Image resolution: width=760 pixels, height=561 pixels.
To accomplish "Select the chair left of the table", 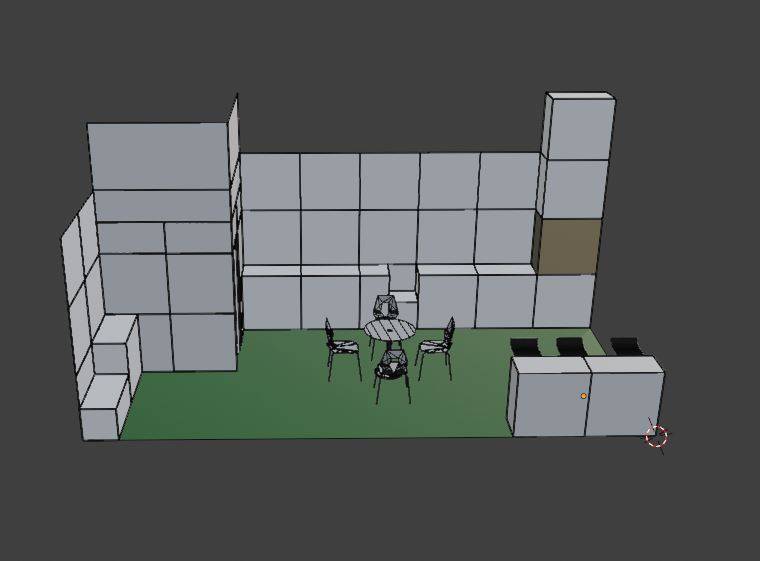I will click(342, 348).
